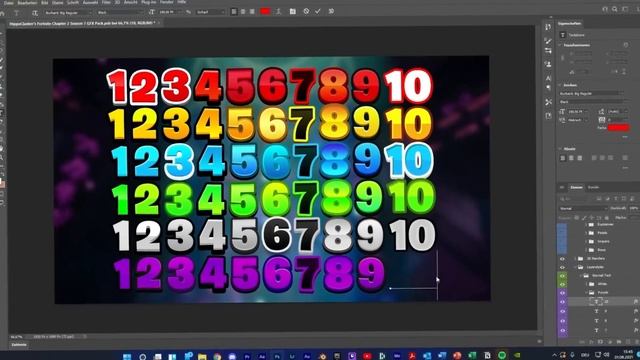Left-align text in the options bar
The image size is (640, 360).
click(x=234, y=12)
